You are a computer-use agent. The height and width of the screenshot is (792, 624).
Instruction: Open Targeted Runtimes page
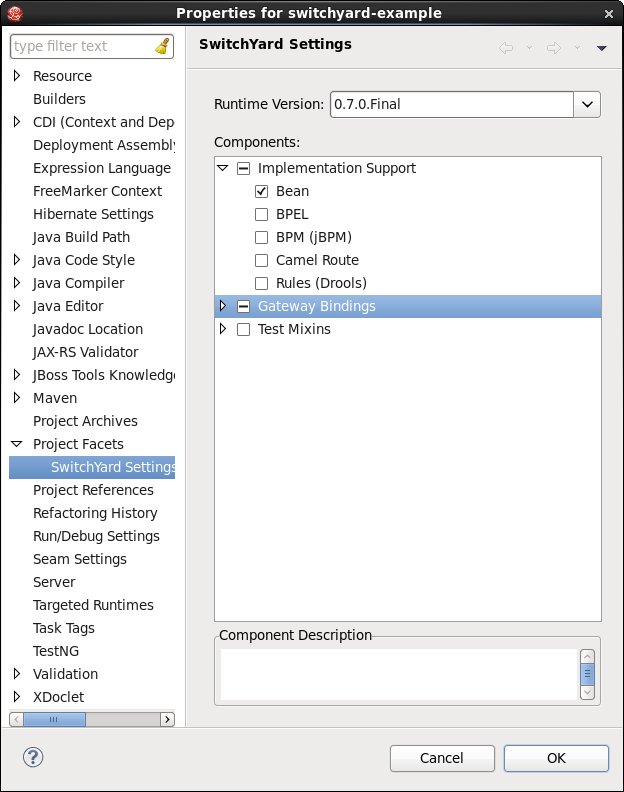pyautogui.click(x=93, y=605)
